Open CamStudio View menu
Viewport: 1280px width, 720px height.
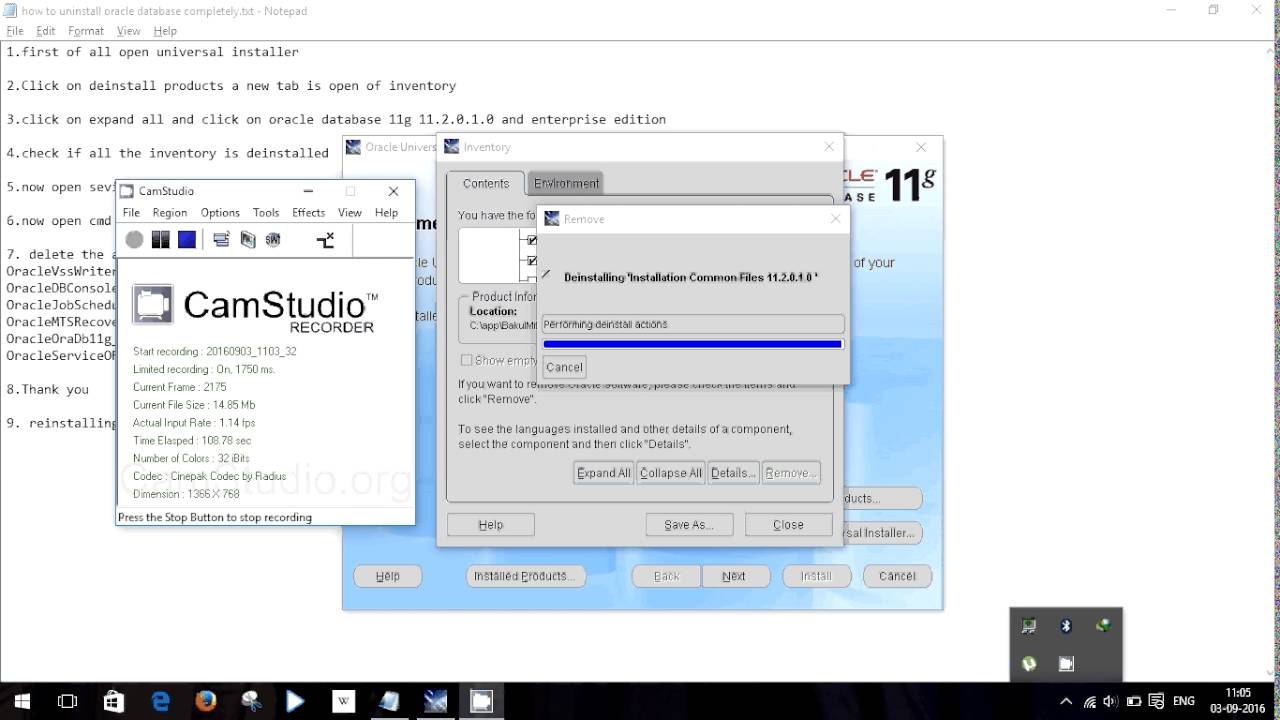pos(349,213)
